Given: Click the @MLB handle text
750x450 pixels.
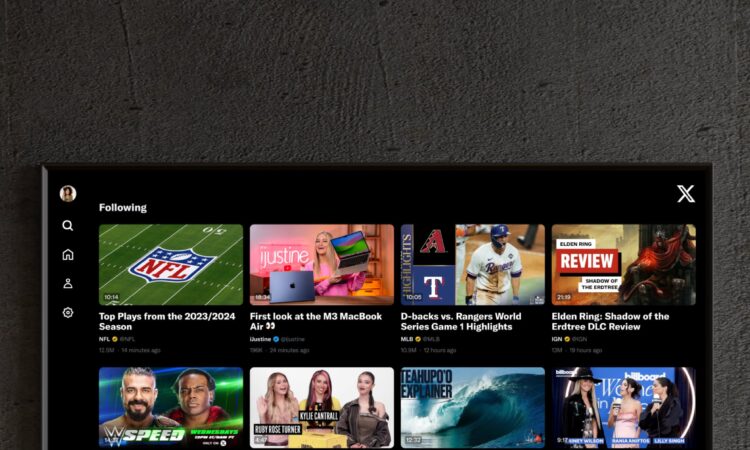Looking at the screenshot, I should (x=431, y=339).
